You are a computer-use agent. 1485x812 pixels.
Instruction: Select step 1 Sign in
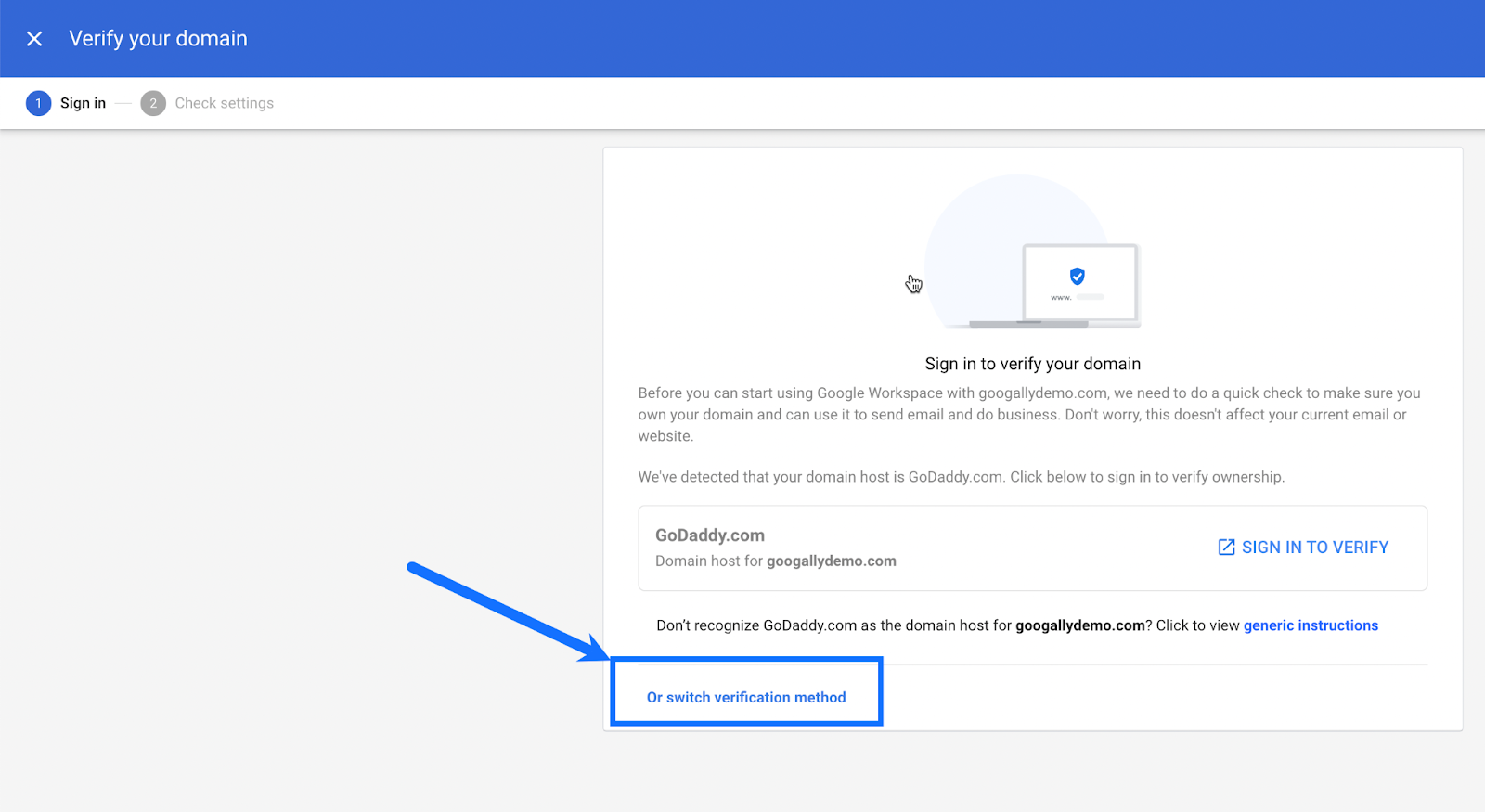(66, 103)
